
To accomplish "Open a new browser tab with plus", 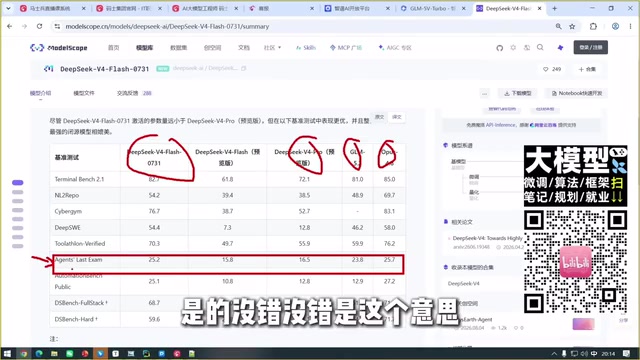I will [x=554, y=8].
